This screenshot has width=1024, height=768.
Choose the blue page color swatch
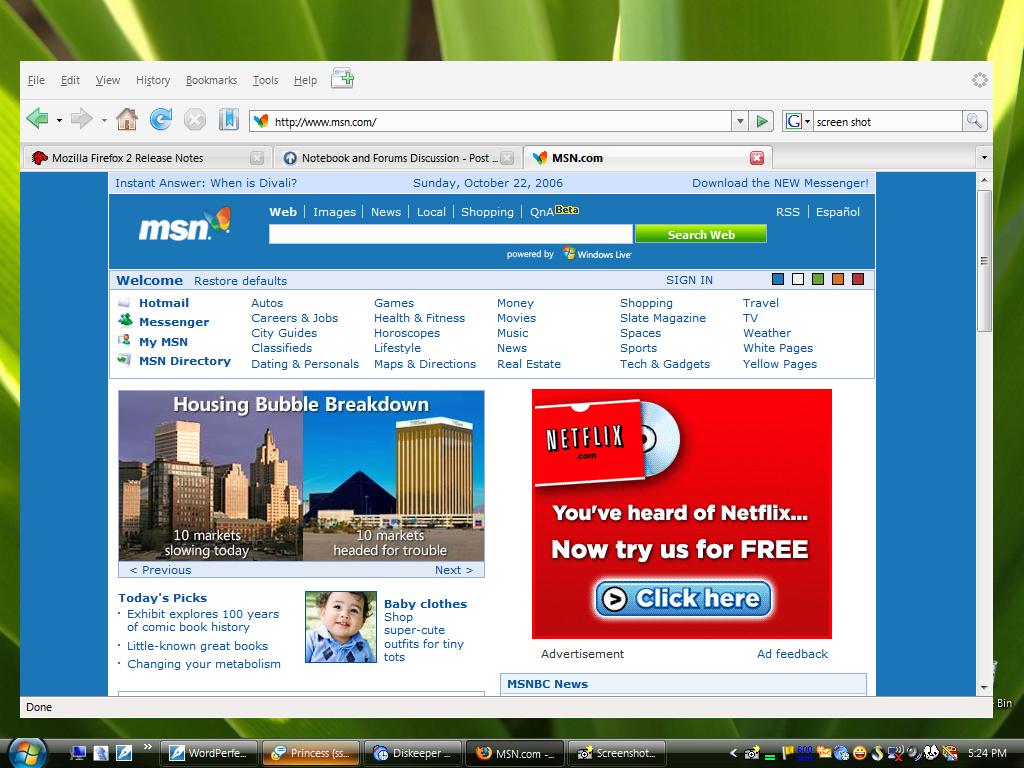pos(778,280)
